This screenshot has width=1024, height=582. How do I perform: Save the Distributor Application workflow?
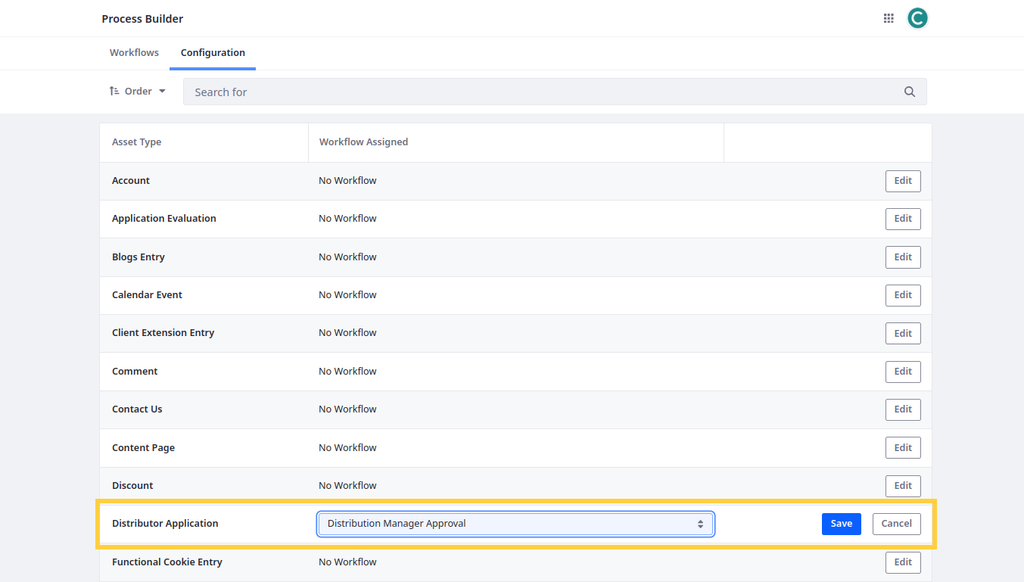841,524
